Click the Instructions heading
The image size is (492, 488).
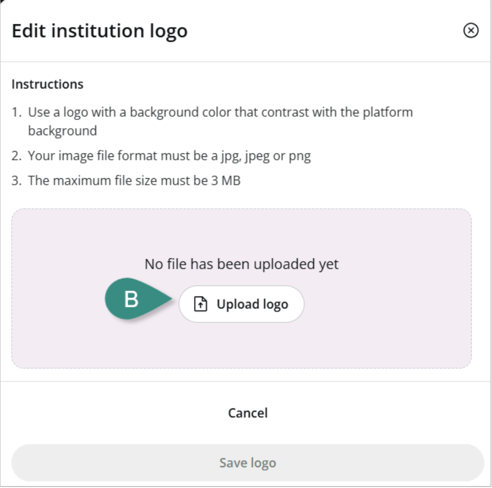pyautogui.click(x=47, y=84)
